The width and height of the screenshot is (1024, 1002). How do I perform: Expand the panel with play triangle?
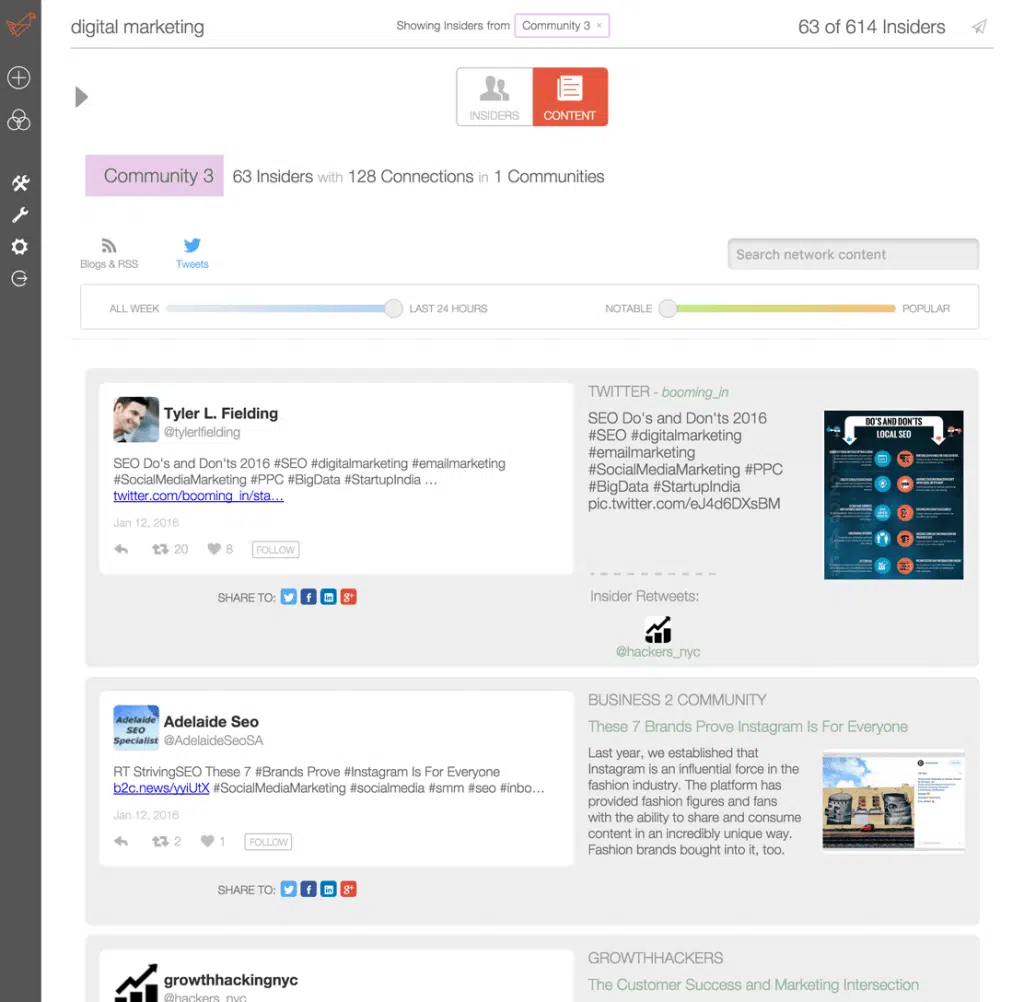(x=81, y=97)
